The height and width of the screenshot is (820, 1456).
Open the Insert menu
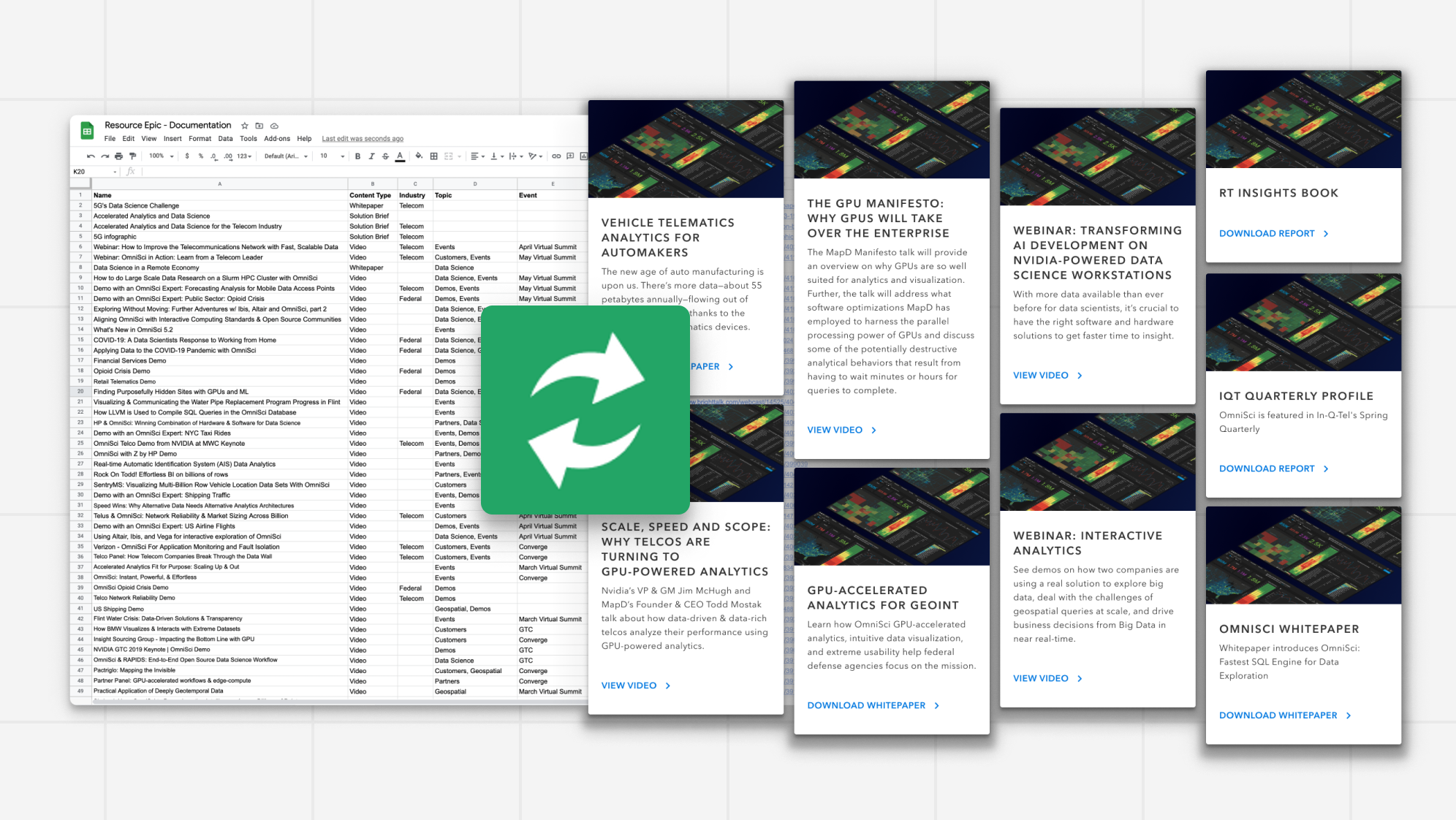tap(172, 139)
